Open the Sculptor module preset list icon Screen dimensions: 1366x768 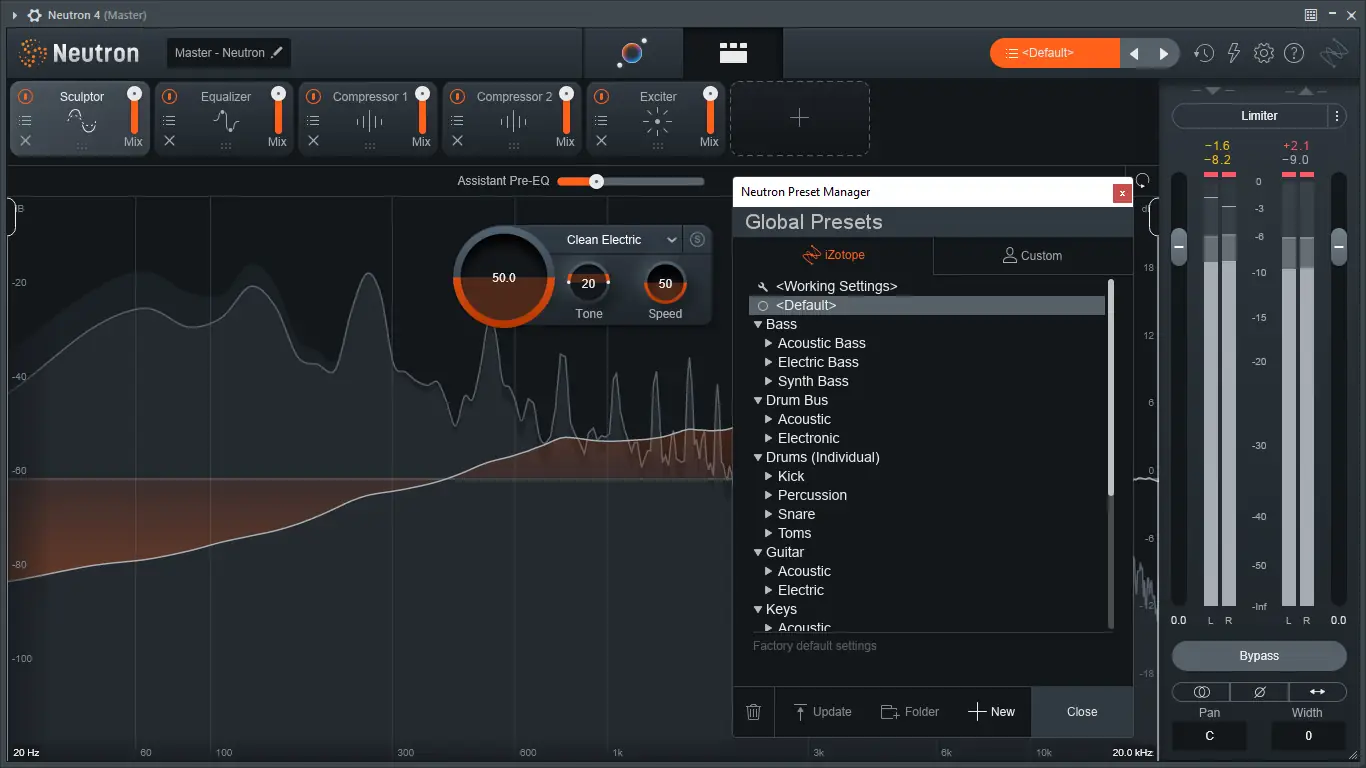[x=25, y=120]
